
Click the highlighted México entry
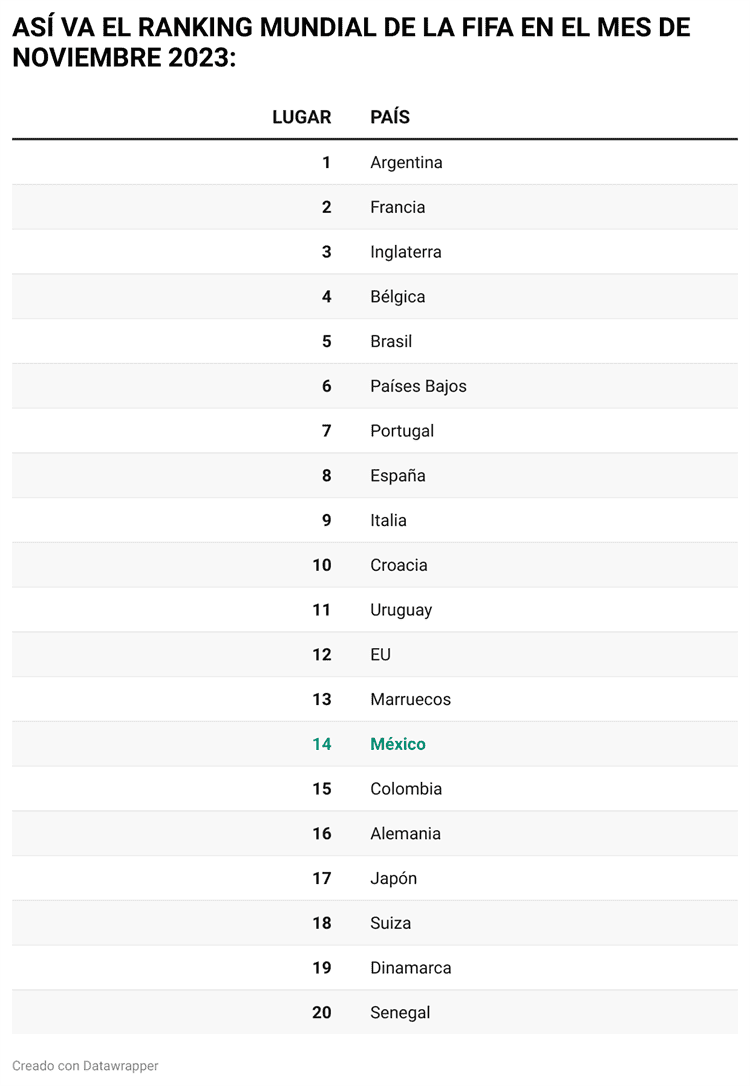pos(398,744)
